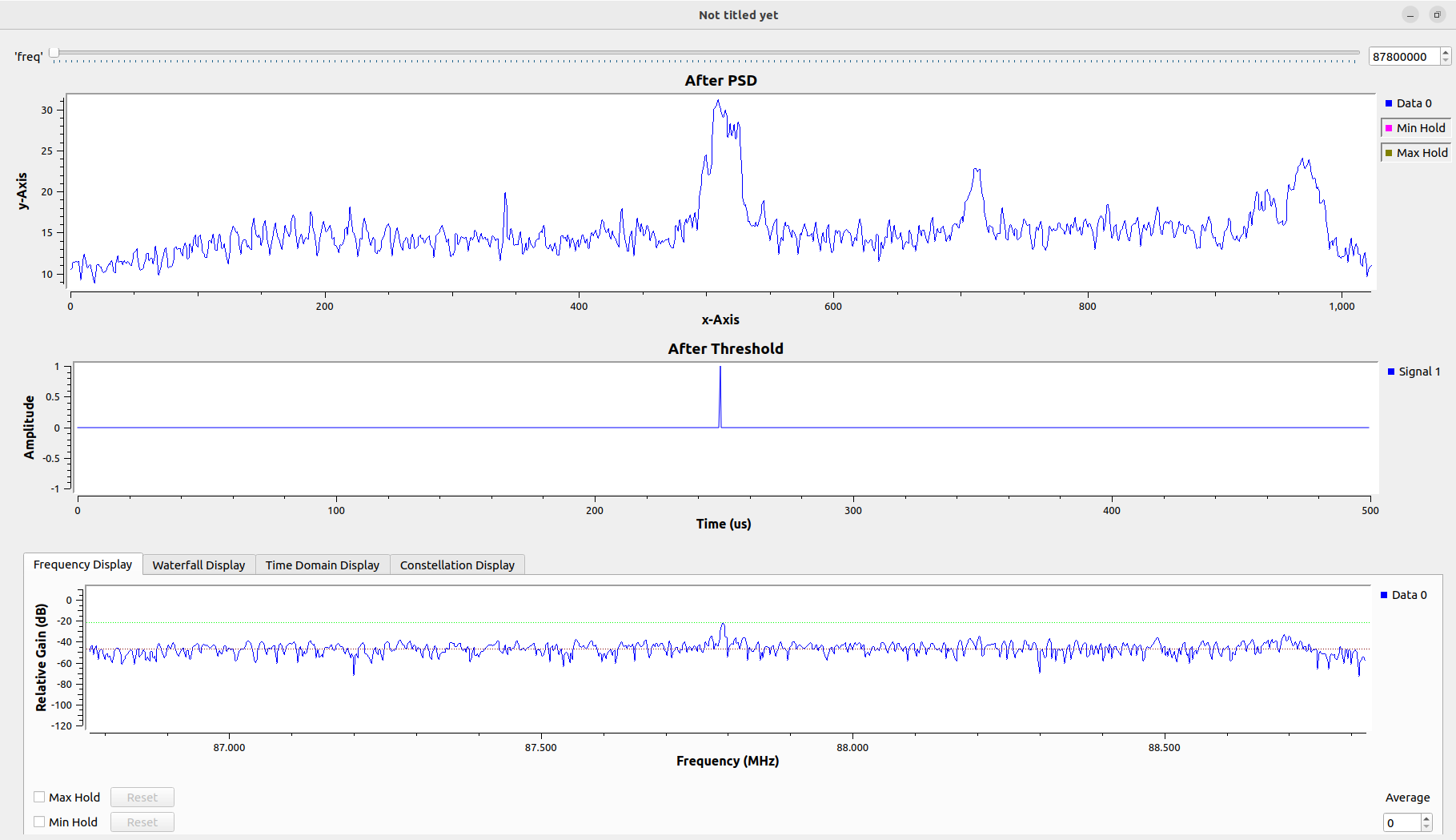The height and width of the screenshot is (840, 1456).
Task: Open the Time Domain Display tab
Action: [x=323, y=565]
